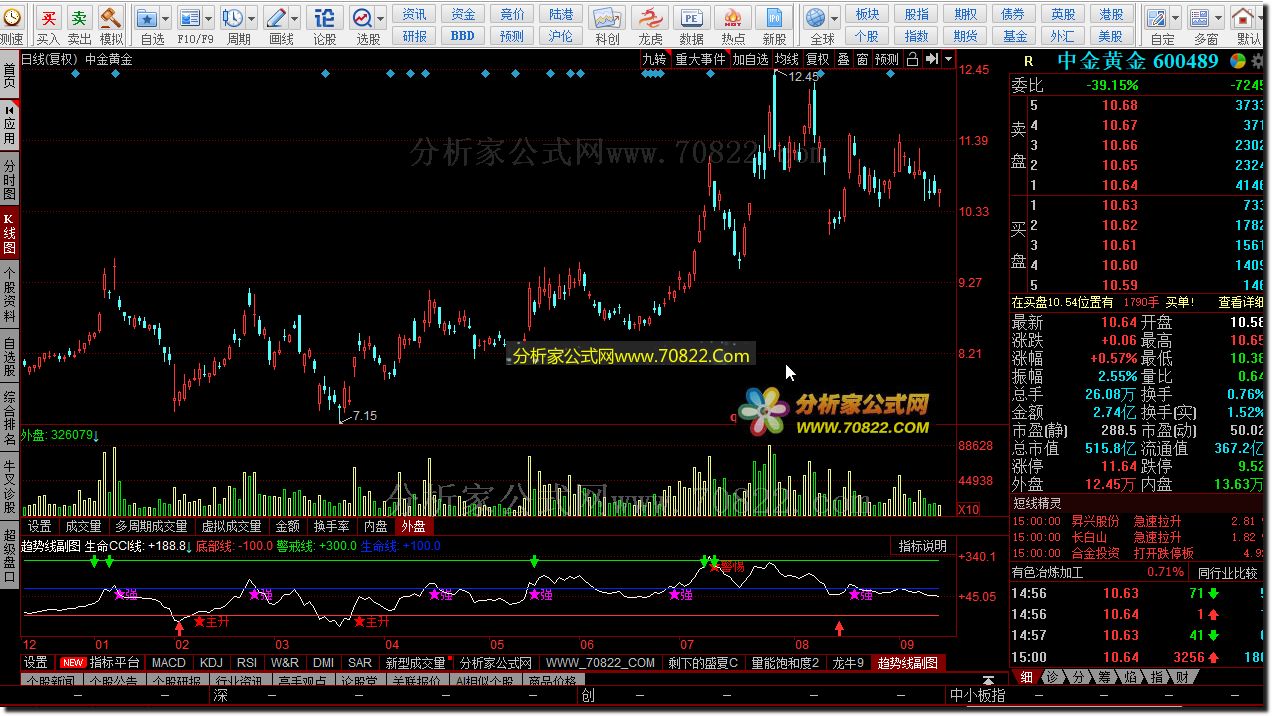This screenshot has width=1273, height=716.
Task: Click the 12.45 high price label
Action: (803, 77)
